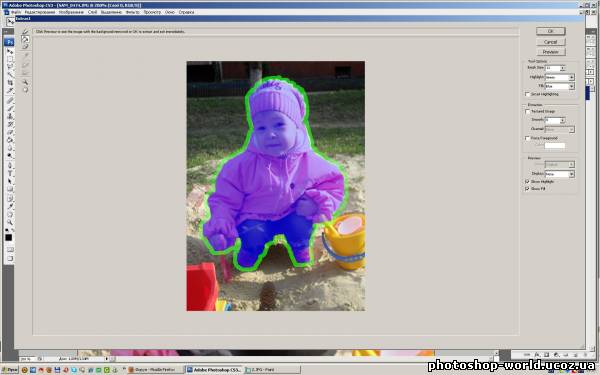Select the Fill tool in Extract dialog
Viewport: 600px width, 375px height.
pyautogui.click(x=25, y=39)
